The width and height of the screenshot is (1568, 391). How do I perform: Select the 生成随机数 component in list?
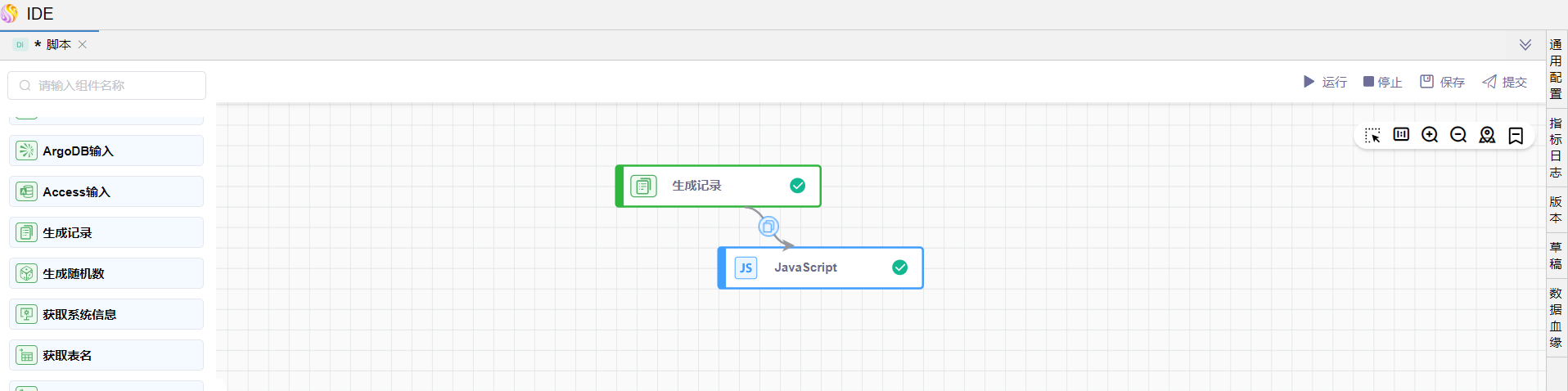click(106, 273)
